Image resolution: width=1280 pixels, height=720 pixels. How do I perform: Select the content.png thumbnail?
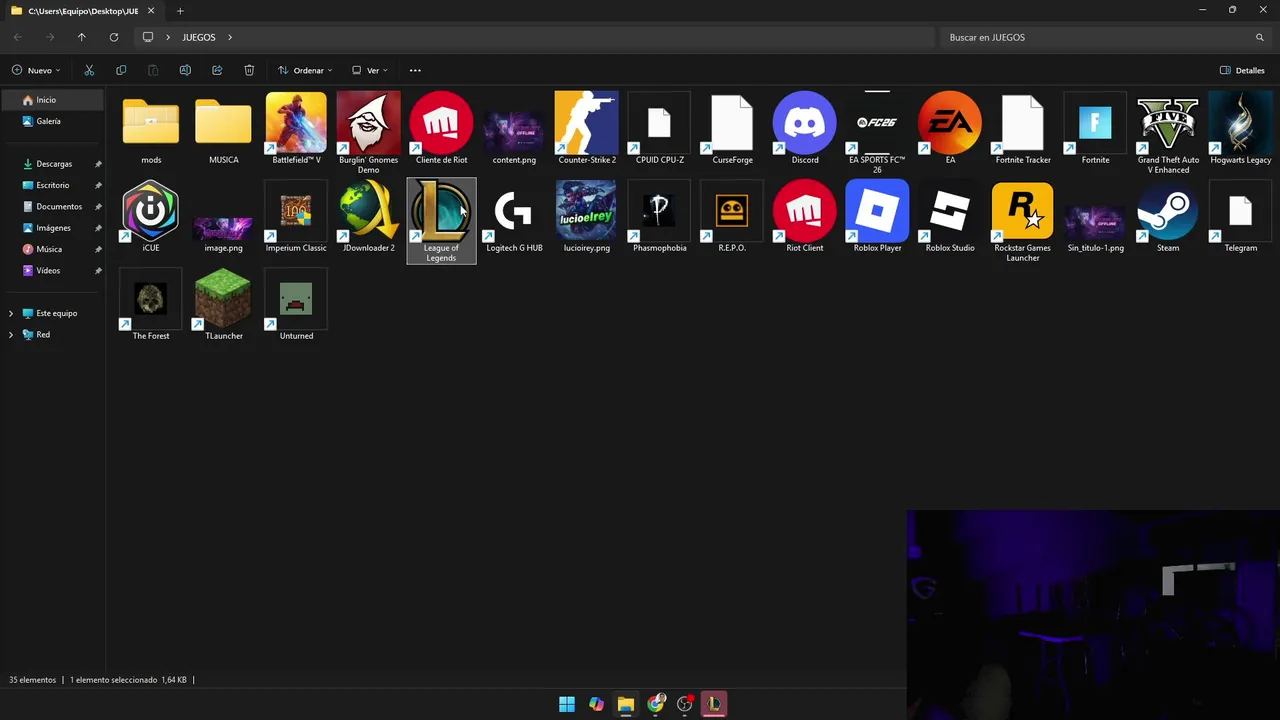pyautogui.click(x=514, y=130)
